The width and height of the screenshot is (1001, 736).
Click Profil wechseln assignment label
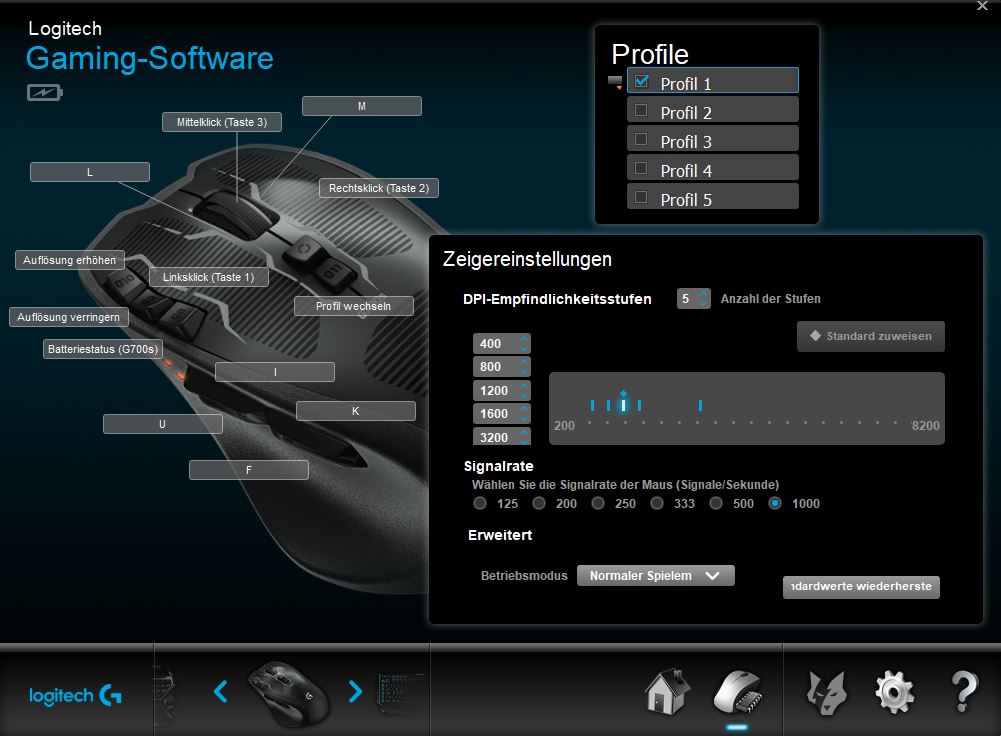point(354,306)
